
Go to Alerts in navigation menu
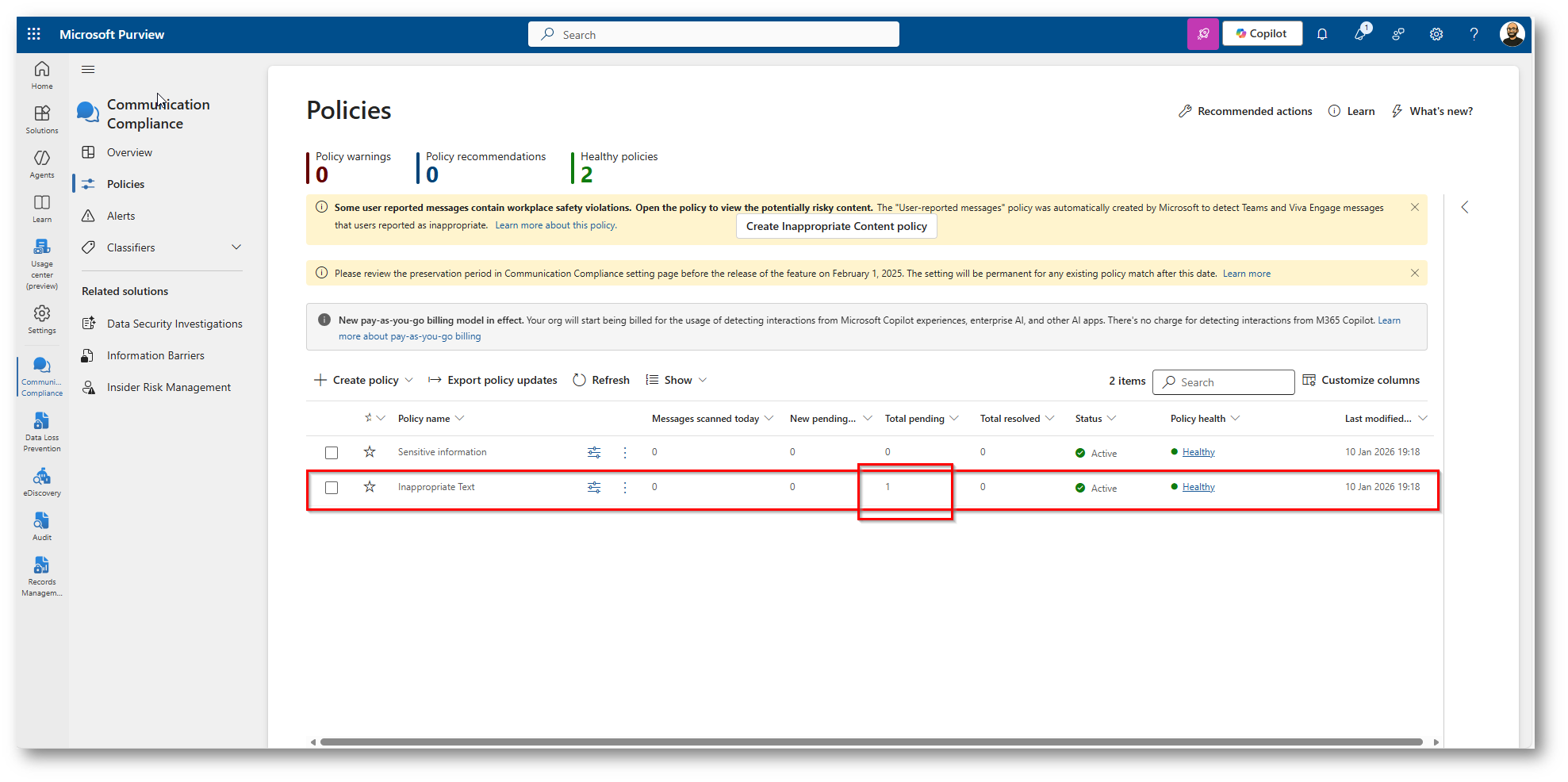point(121,216)
